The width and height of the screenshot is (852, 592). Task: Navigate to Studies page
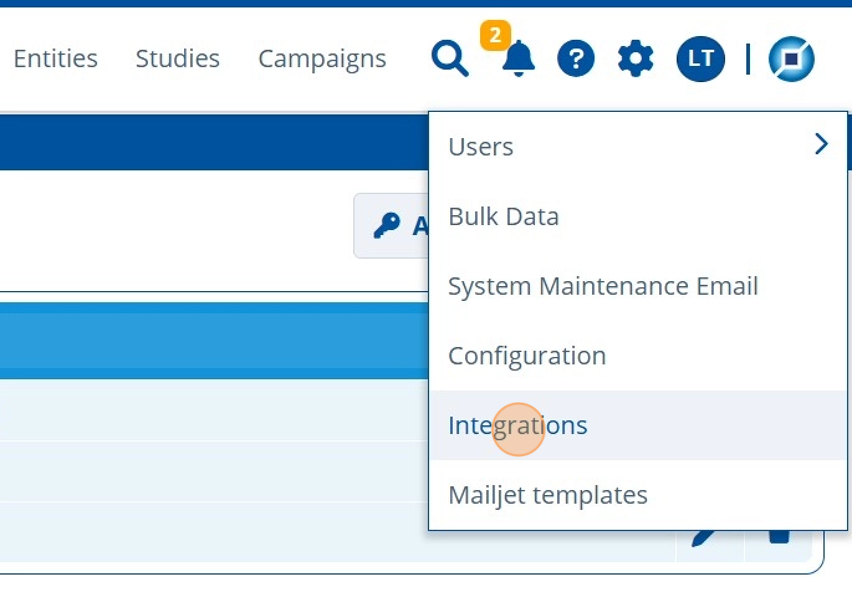coord(177,59)
